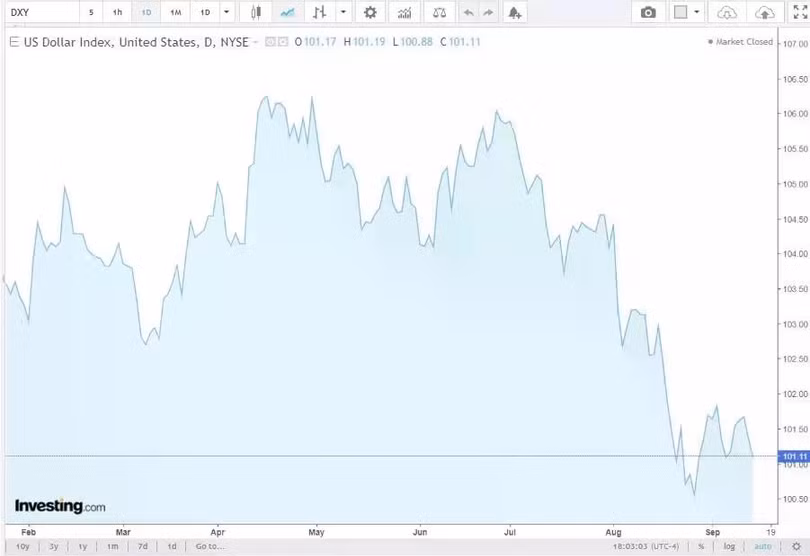Select the 1M interval

176,12
